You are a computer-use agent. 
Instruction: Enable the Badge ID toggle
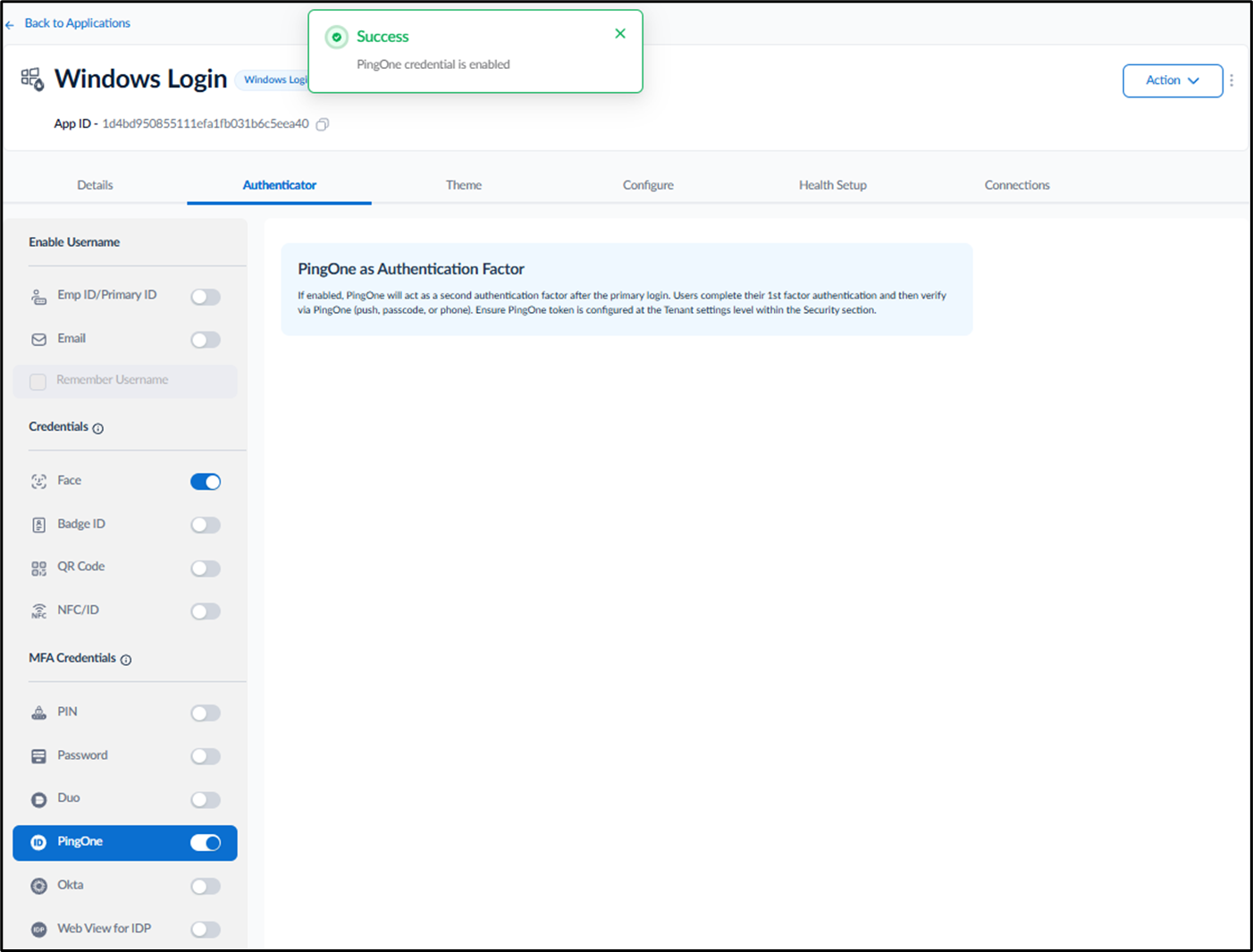[206, 525]
